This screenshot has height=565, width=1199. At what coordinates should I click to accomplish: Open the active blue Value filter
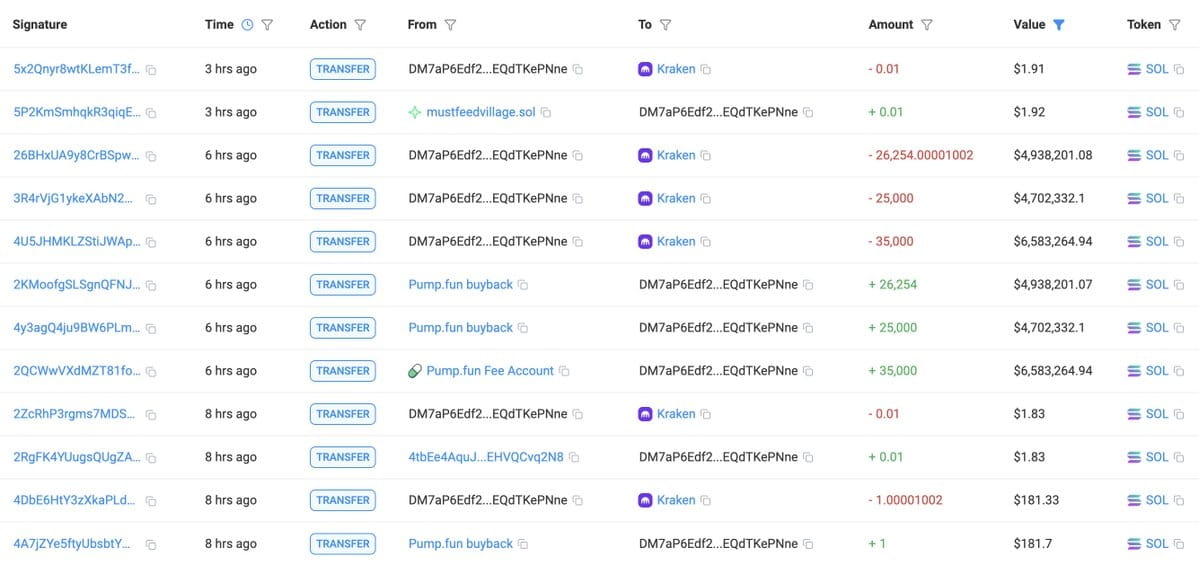(x=1058, y=25)
